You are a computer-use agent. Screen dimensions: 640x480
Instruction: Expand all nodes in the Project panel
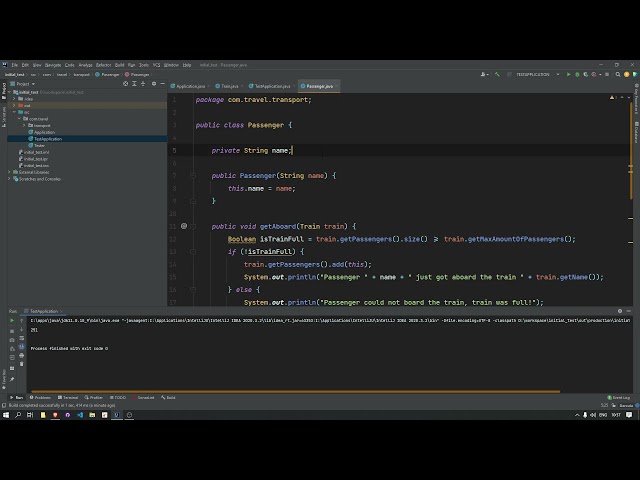[x=134, y=84]
